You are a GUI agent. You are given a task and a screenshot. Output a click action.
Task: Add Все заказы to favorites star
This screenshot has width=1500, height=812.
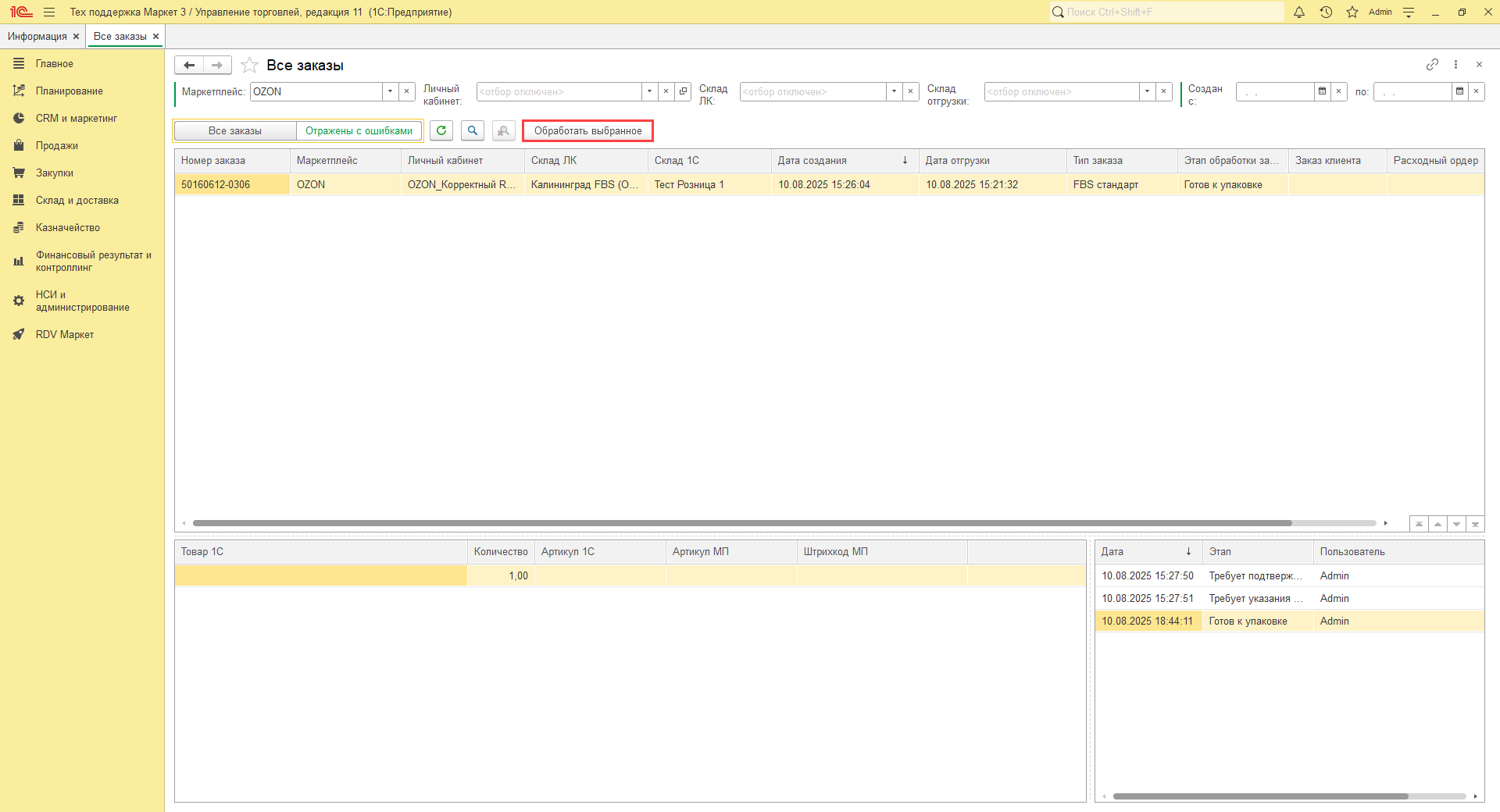pyautogui.click(x=249, y=66)
